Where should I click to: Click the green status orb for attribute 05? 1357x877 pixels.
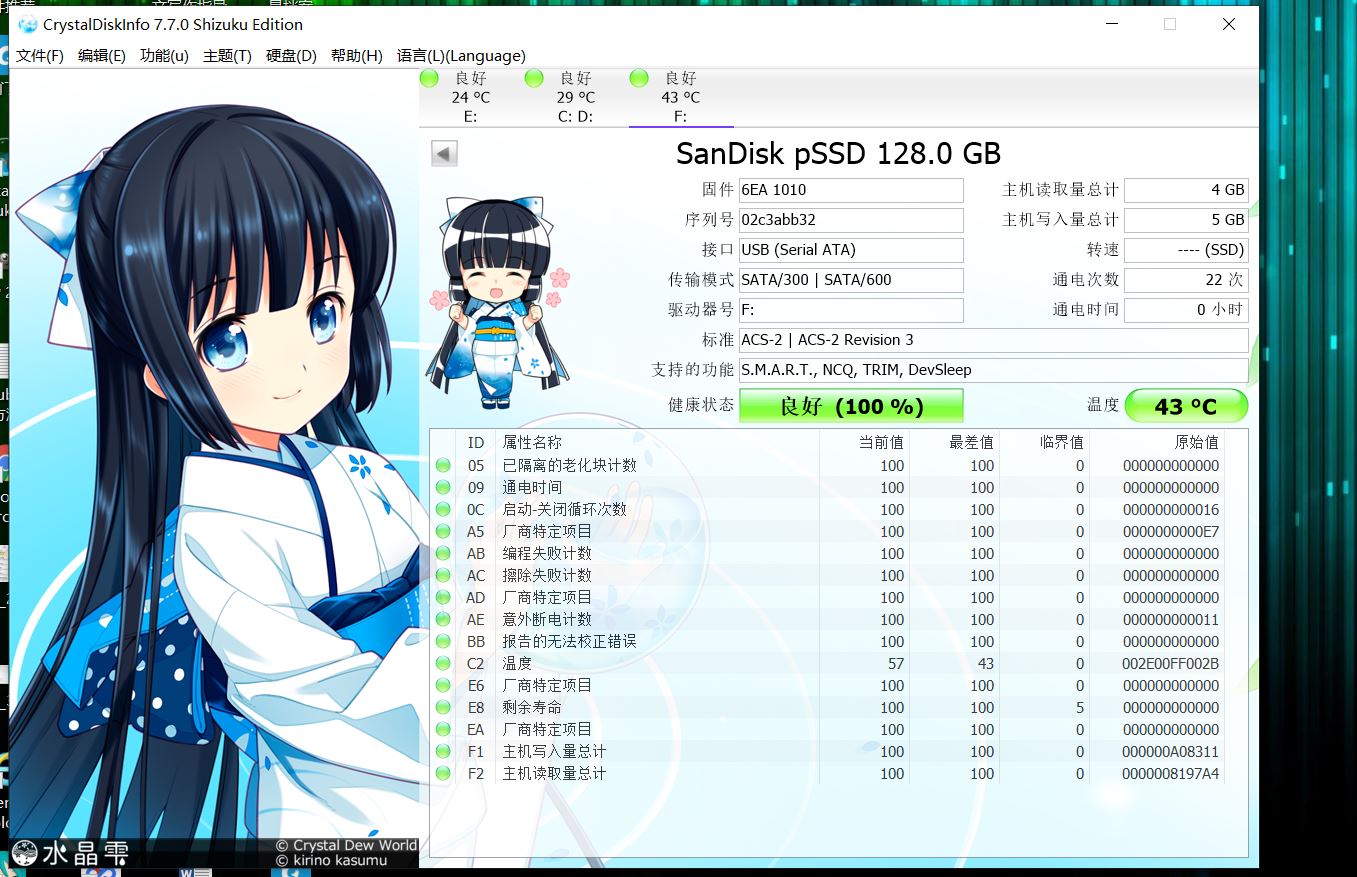click(443, 466)
